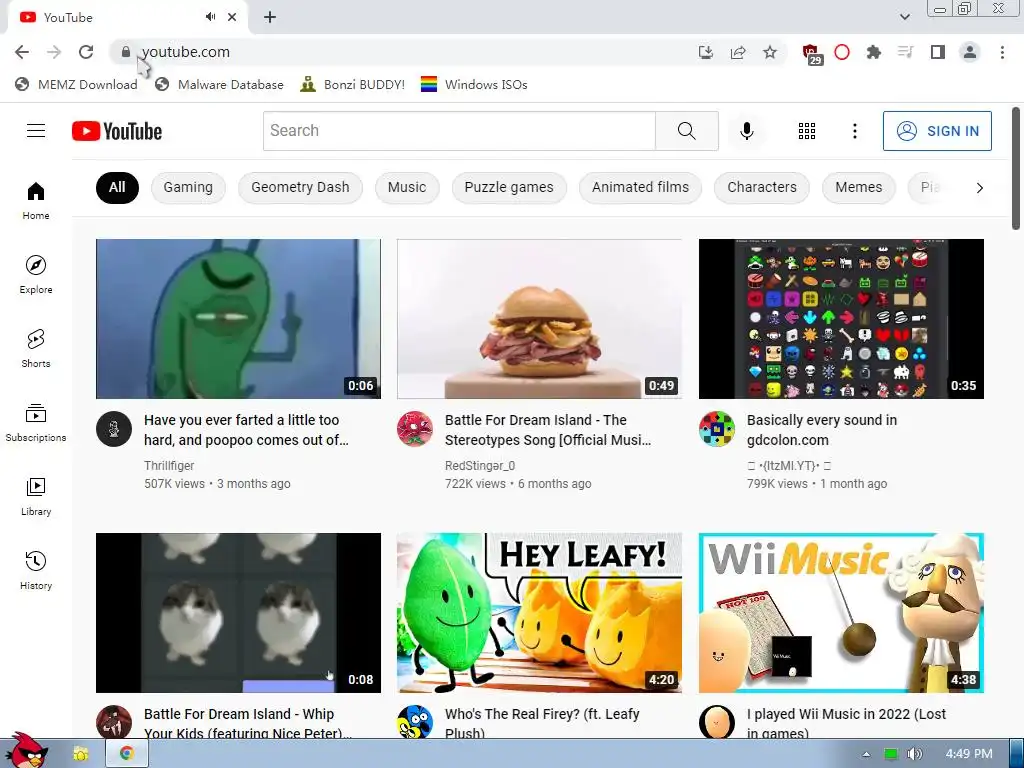This screenshot has height=768, width=1024.
Task: Open the burger Stereotypes Song thumbnail
Action: pos(539,319)
